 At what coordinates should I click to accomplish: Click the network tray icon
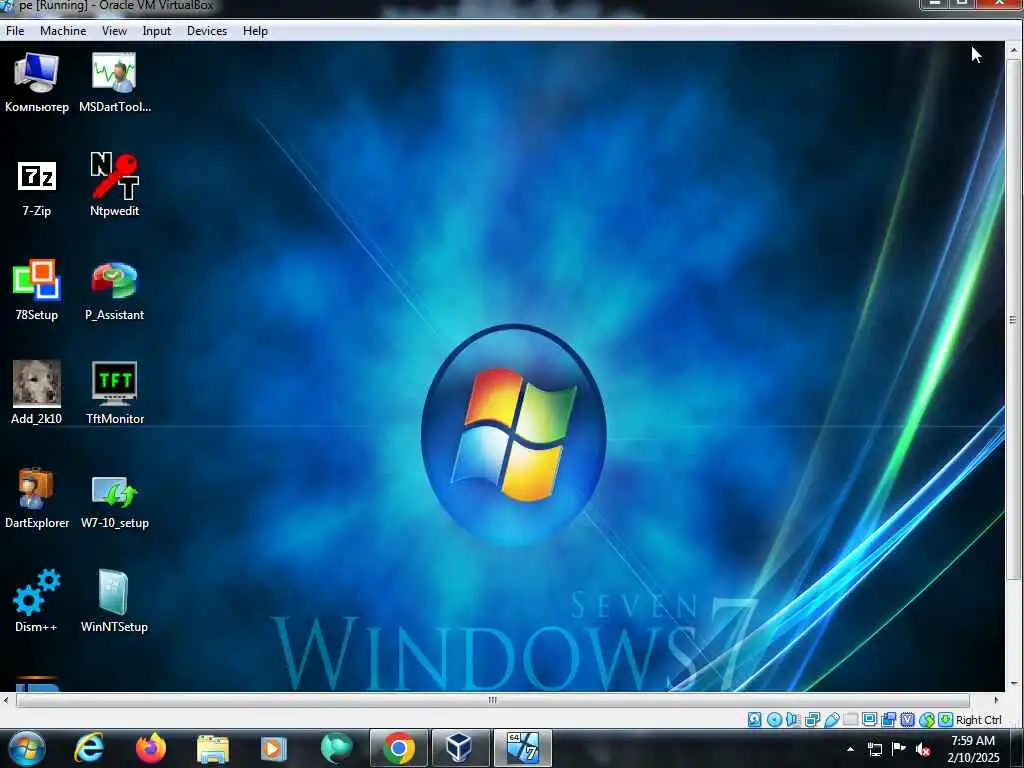(874, 749)
